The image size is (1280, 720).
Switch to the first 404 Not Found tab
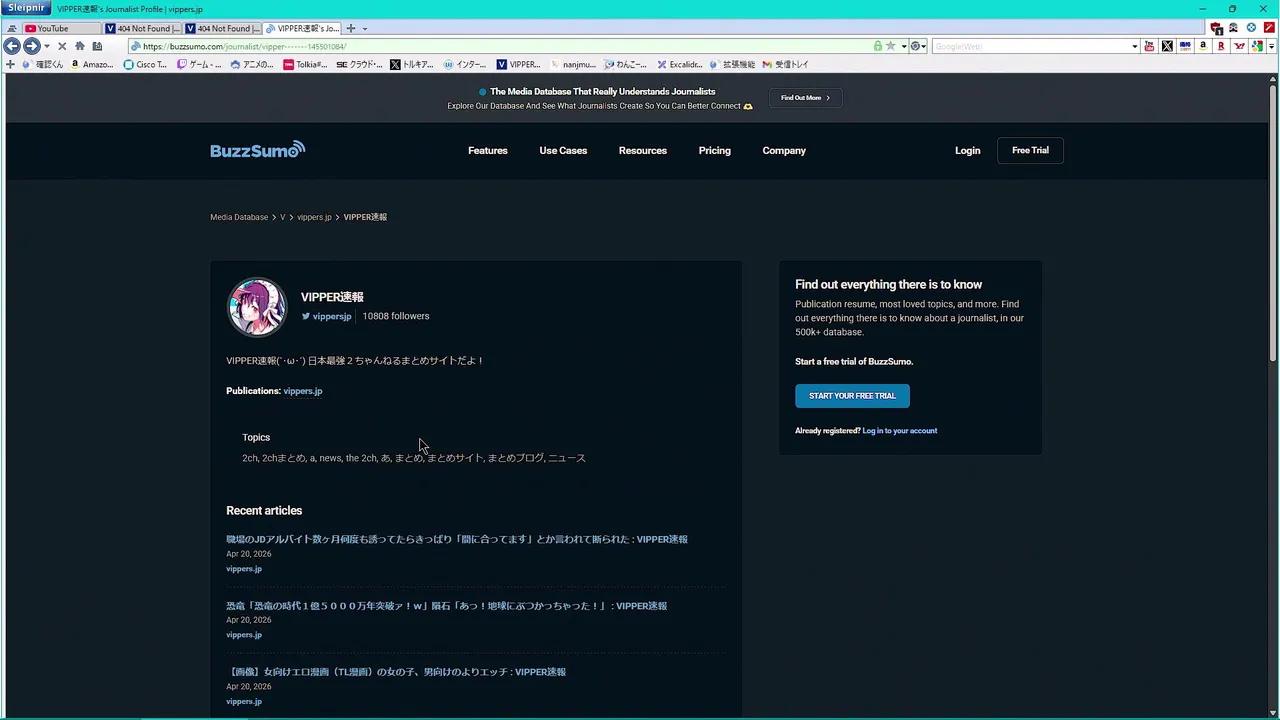tap(142, 28)
